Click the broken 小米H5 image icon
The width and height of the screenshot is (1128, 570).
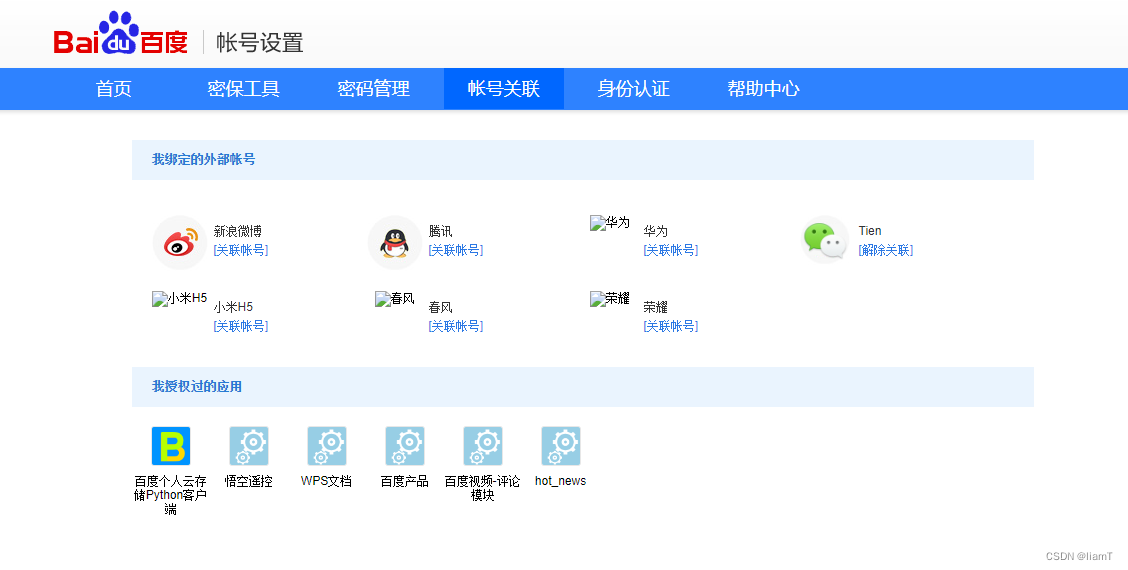(x=180, y=299)
